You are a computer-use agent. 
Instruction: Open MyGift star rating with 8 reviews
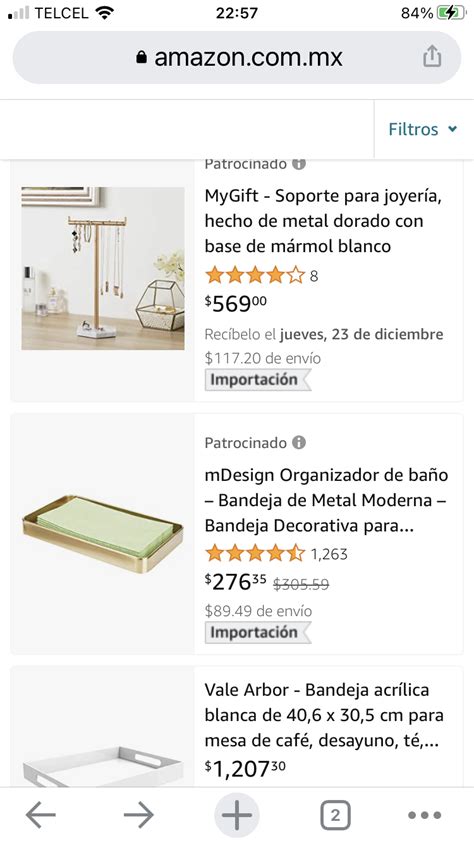(261, 276)
